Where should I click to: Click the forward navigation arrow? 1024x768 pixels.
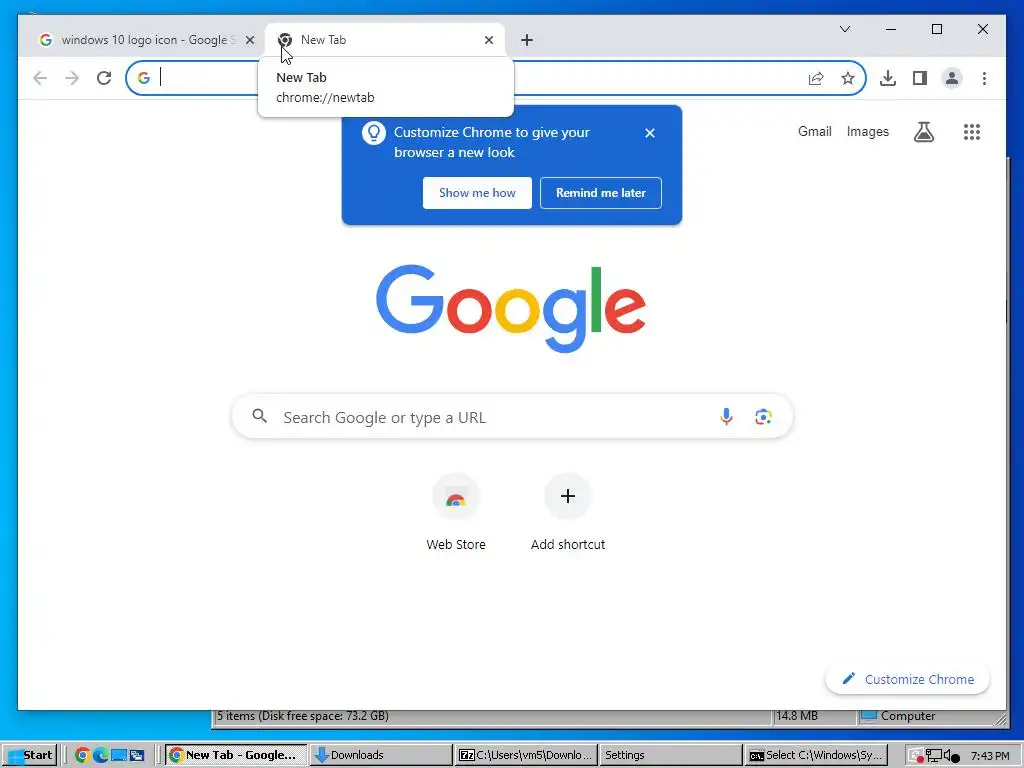tap(72, 78)
